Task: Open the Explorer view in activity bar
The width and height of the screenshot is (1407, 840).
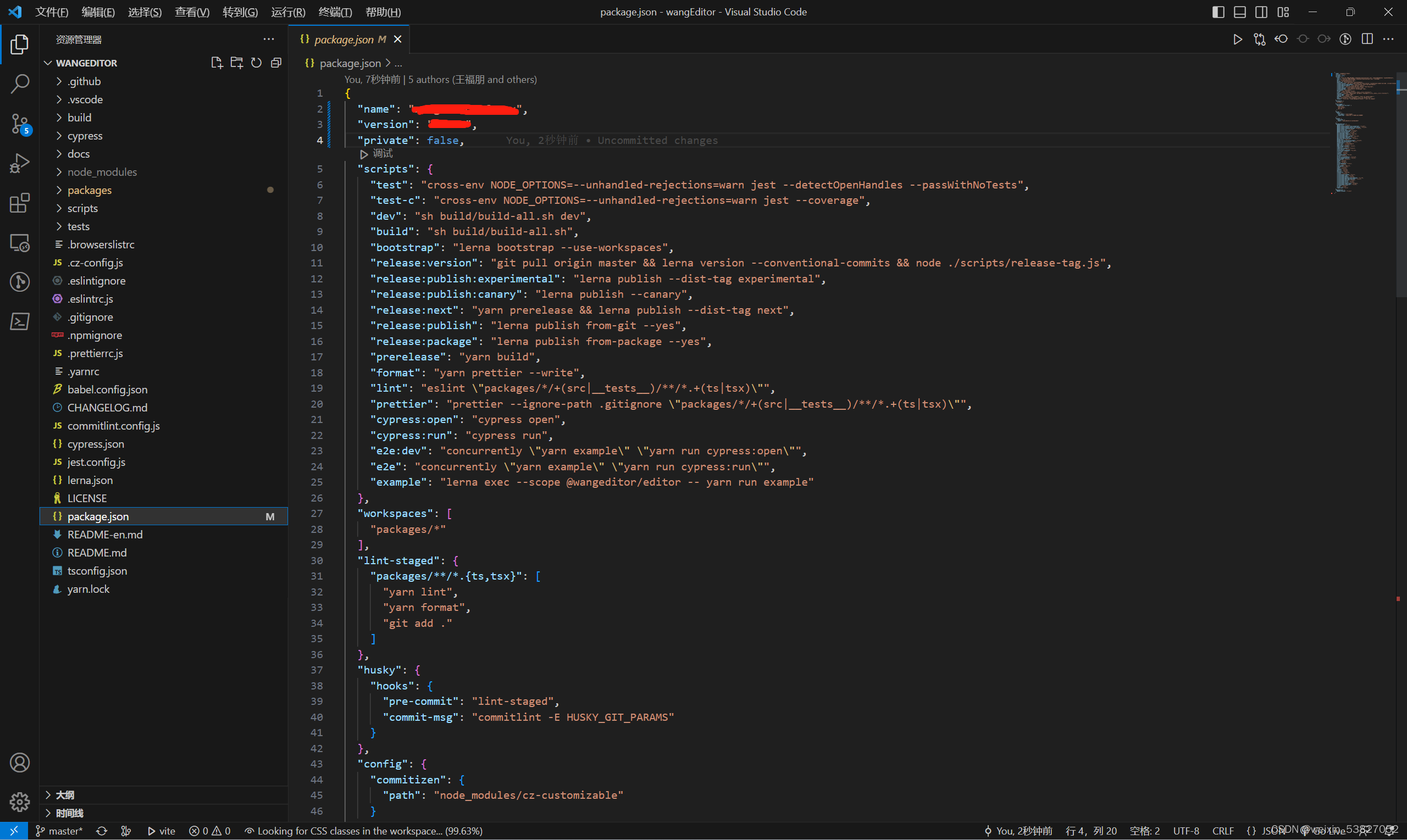Action: 19,44
